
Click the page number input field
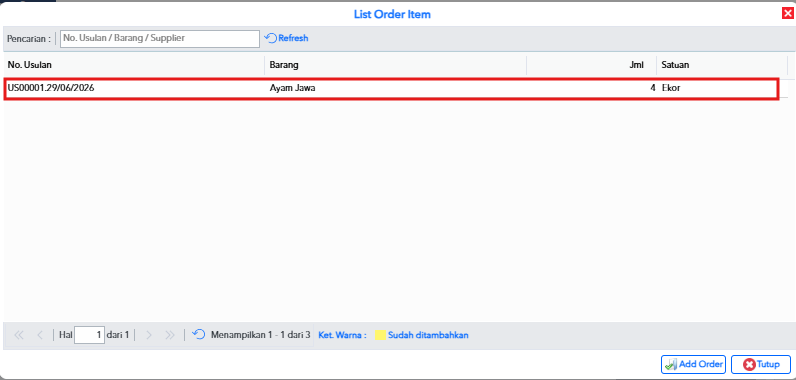click(89, 335)
